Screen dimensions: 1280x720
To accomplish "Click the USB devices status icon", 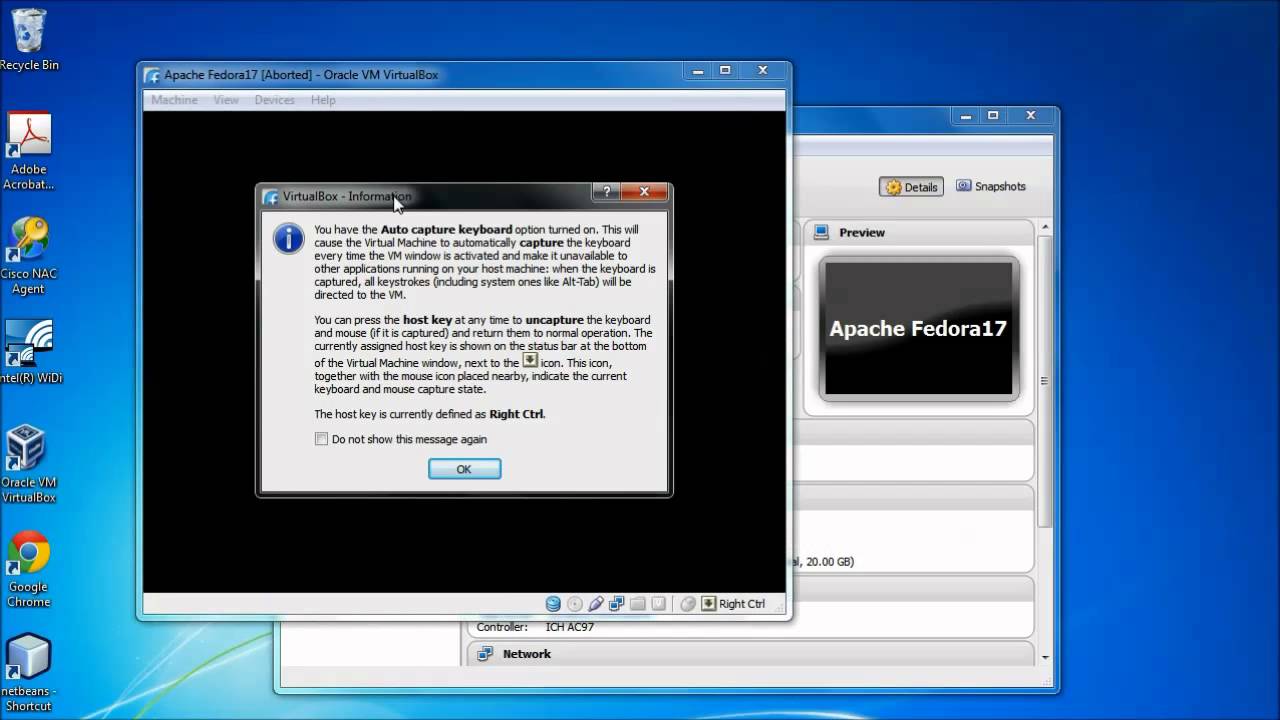I will 595,604.
